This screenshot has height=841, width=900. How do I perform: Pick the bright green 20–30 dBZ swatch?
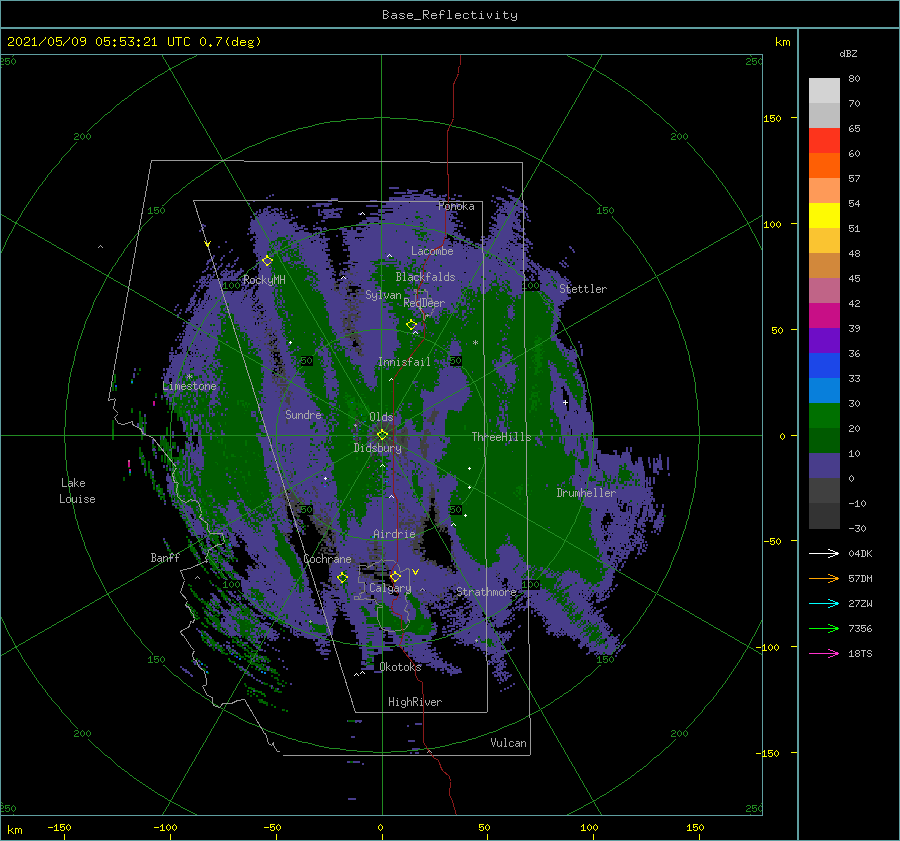824,416
